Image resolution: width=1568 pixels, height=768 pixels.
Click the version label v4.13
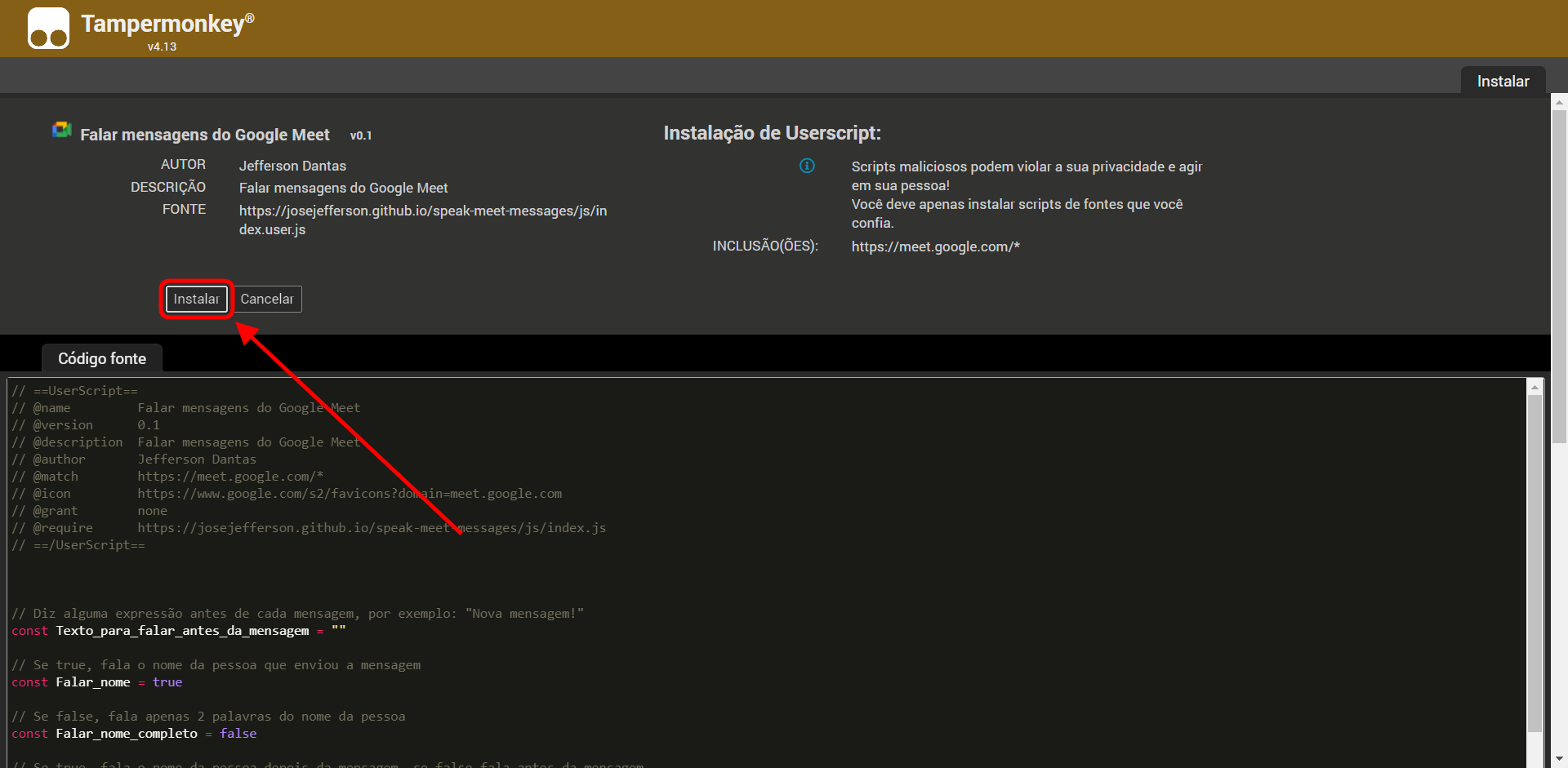click(x=162, y=47)
